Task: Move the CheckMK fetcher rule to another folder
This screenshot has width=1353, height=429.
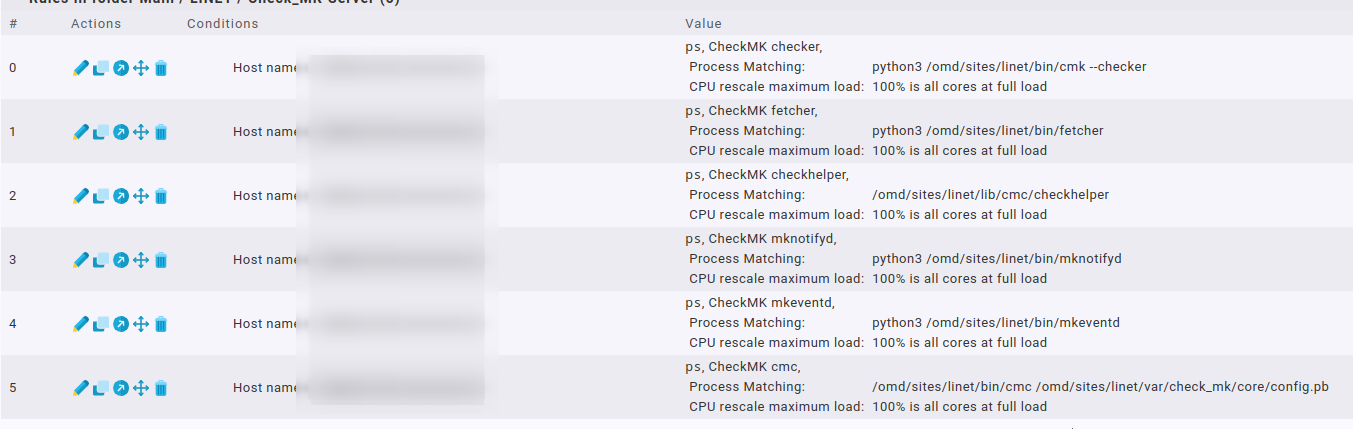Action: pos(121,132)
